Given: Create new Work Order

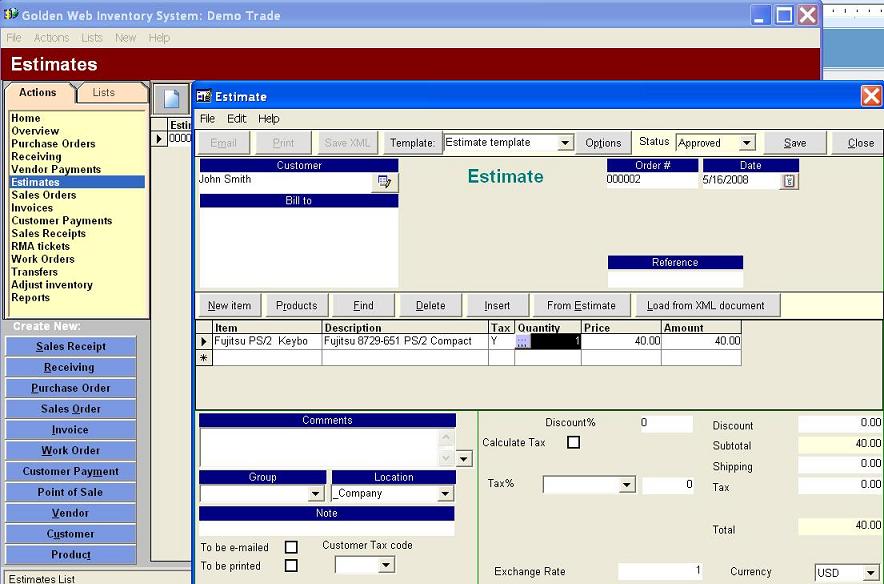Looking at the screenshot, I should (x=70, y=450).
